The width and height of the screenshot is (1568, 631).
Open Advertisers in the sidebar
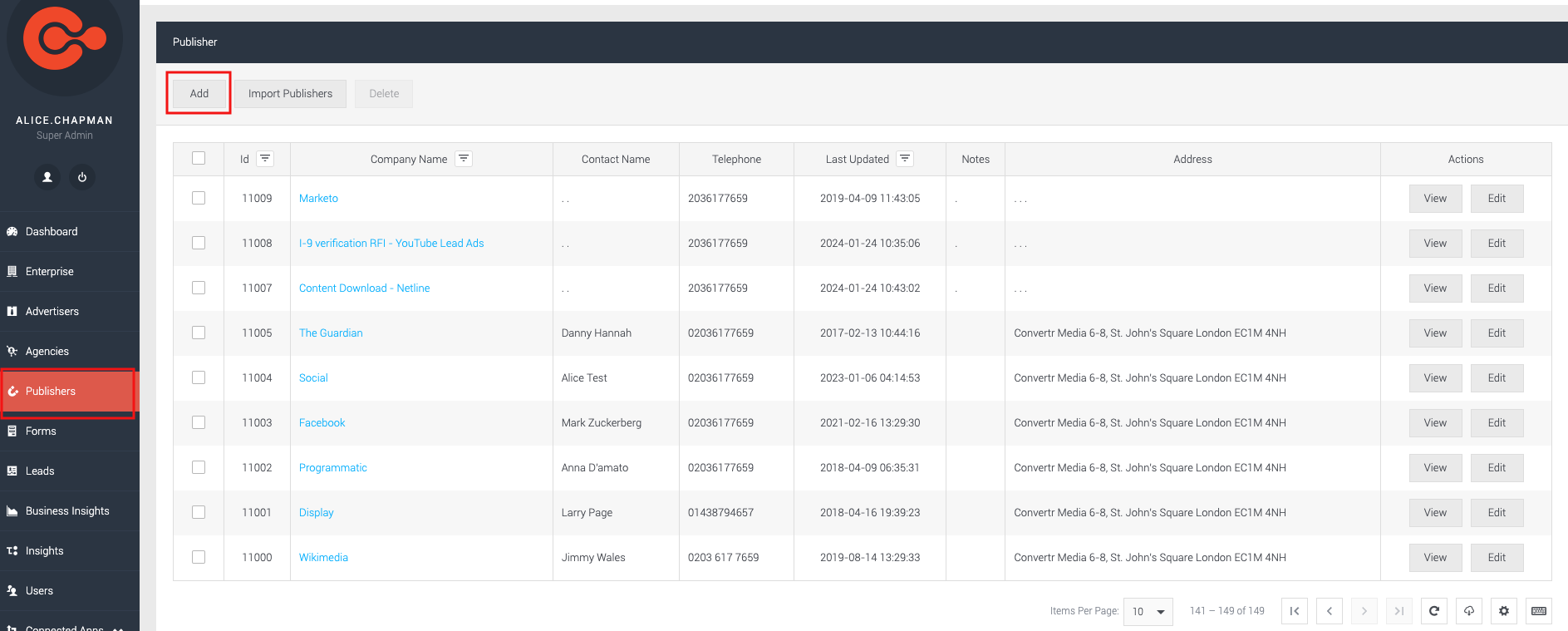pyautogui.click(x=70, y=312)
